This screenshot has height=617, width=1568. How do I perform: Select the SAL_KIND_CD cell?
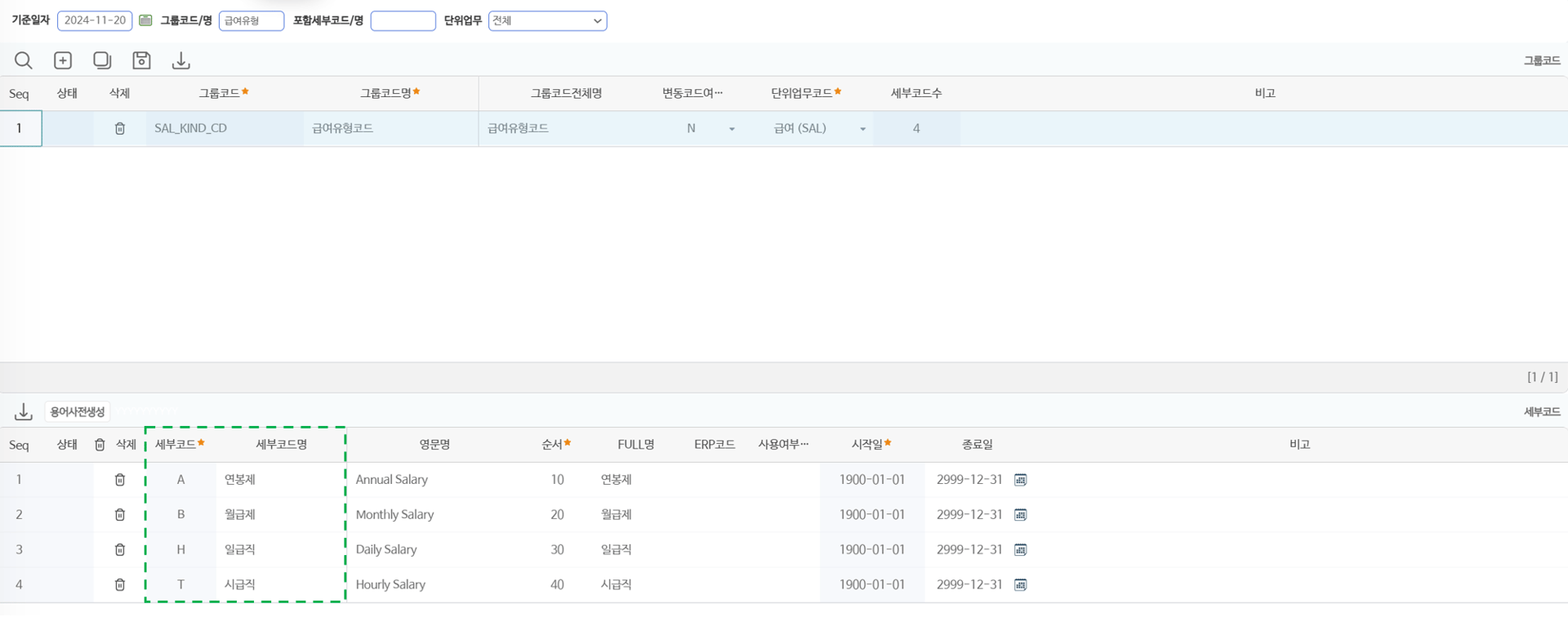(x=225, y=129)
